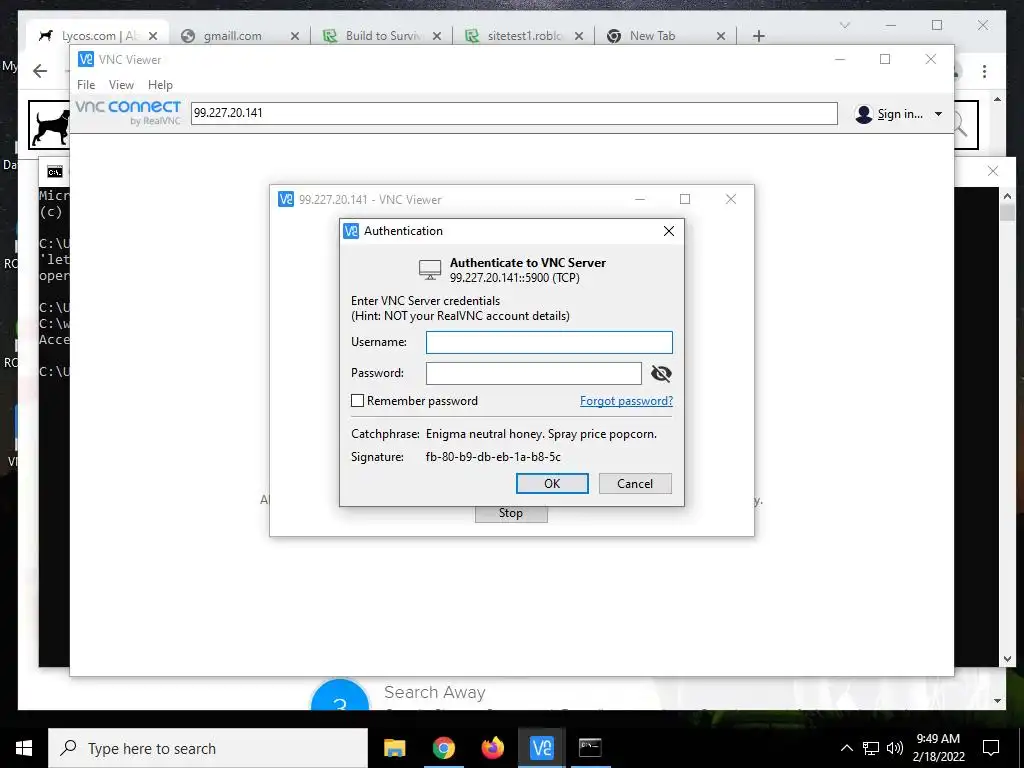Click Chrome back arrow button

pos(40,71)
